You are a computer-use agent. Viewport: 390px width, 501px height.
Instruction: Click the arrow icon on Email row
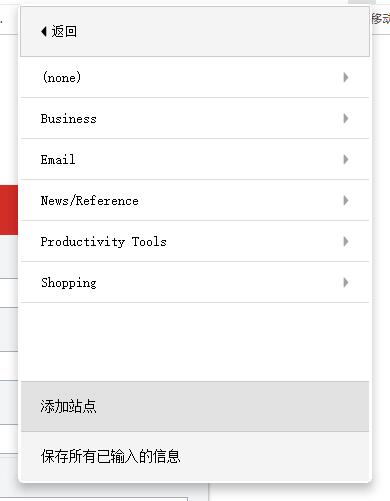tap(346, 159)
